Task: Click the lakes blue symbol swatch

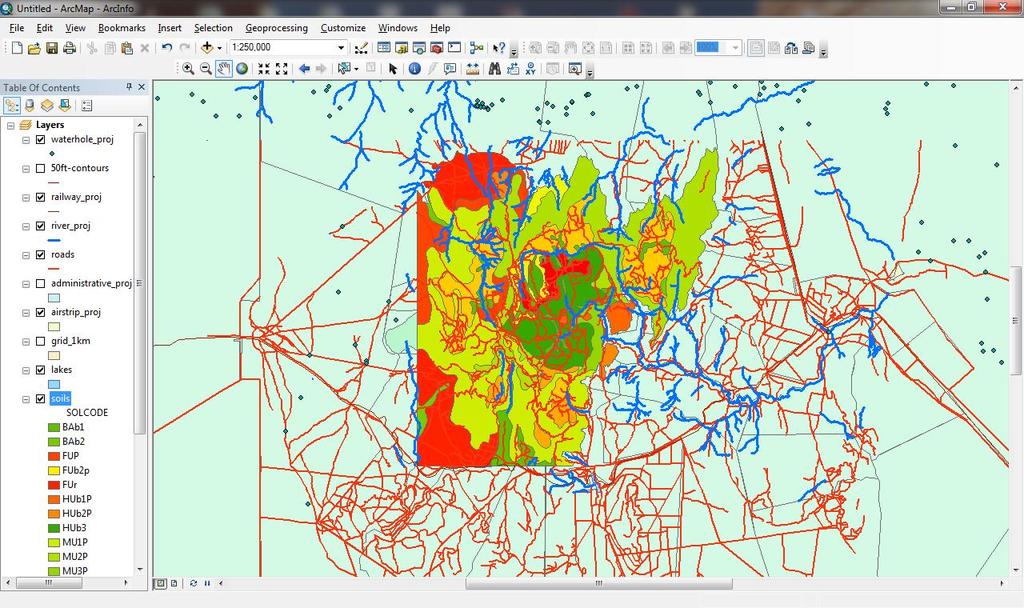Action: click(x=54, y=385)
